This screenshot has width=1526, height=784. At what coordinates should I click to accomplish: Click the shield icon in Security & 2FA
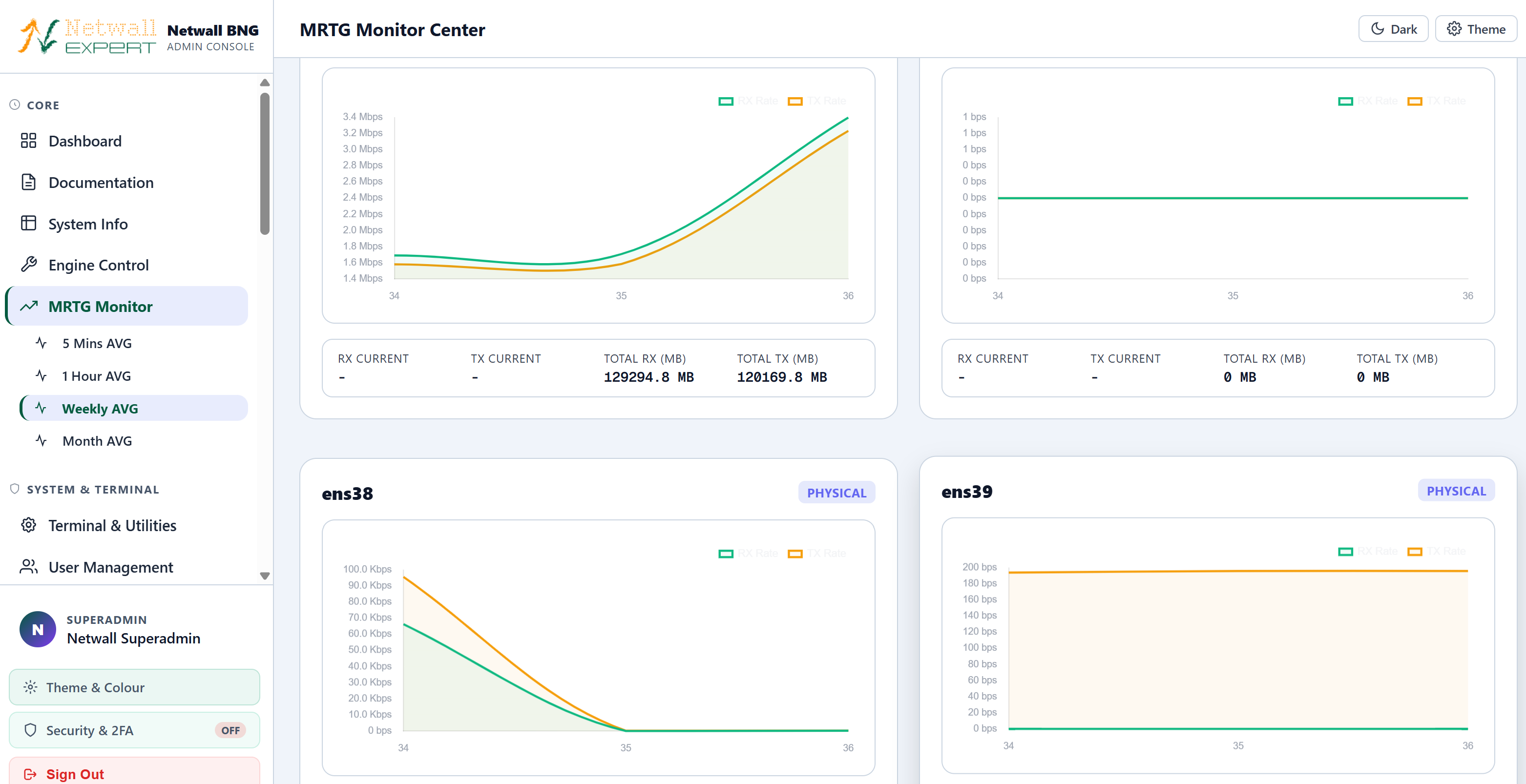coord(30,730)
